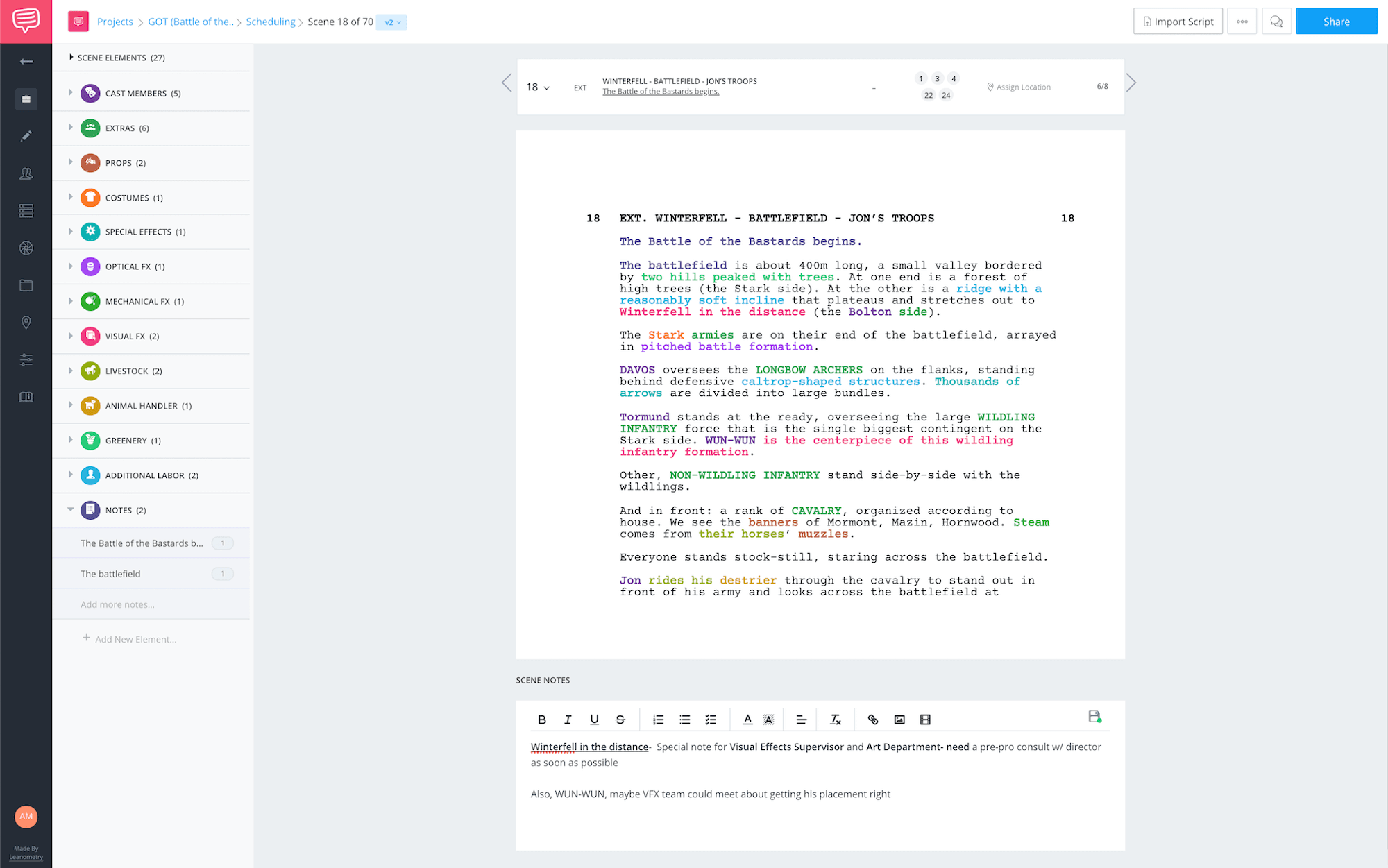
Task: Open the cast members sidebar panel
Action: (26, 173)
